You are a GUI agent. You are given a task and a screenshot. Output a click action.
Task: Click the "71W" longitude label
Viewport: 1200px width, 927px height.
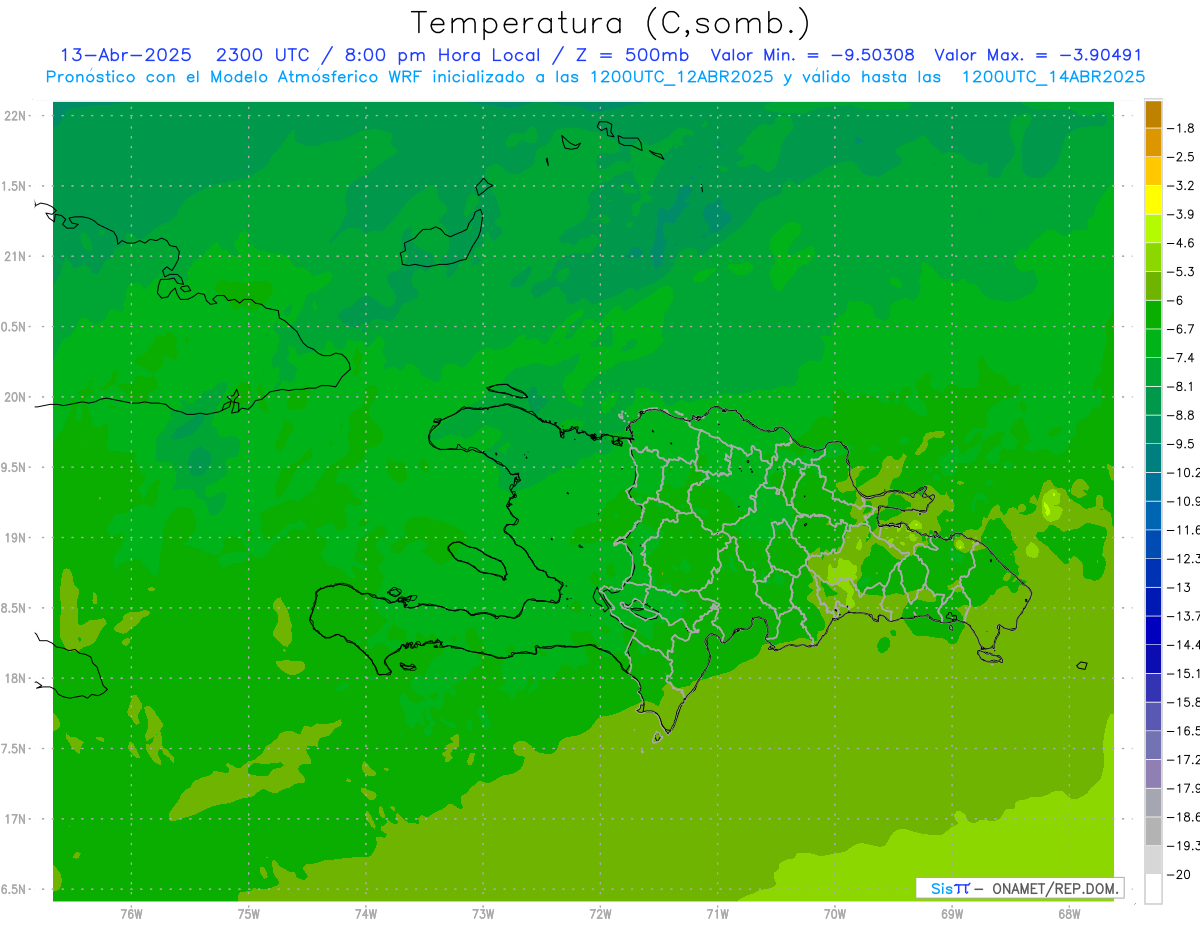click(717, 914)
